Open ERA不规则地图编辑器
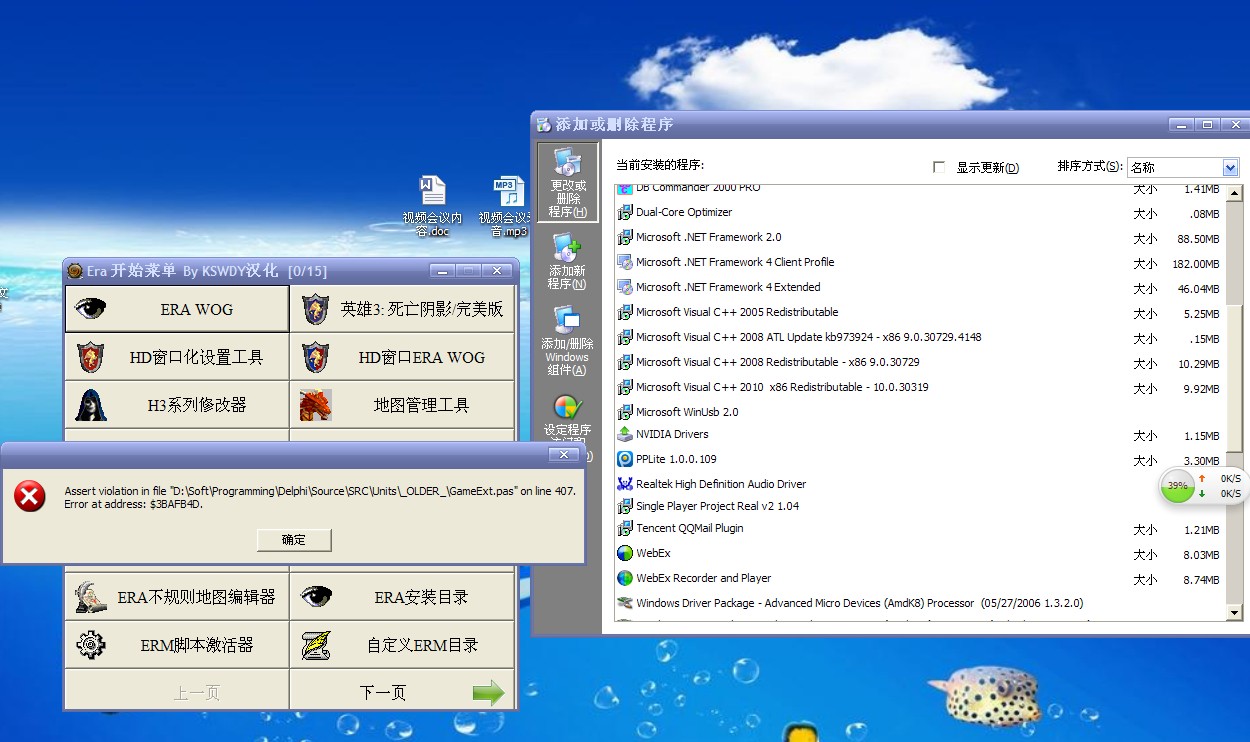 pyautogui.click(x=177, y=597)
